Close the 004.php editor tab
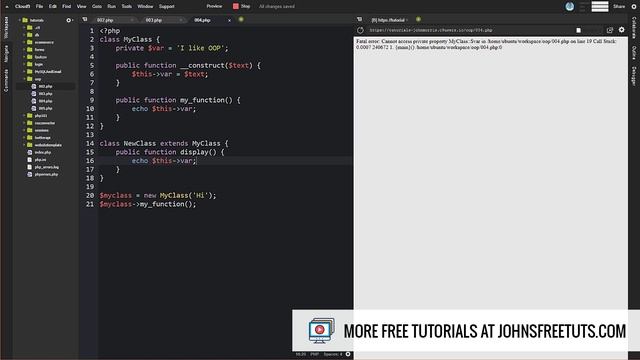This screenshot has height=360, width=640. point(229,20)
